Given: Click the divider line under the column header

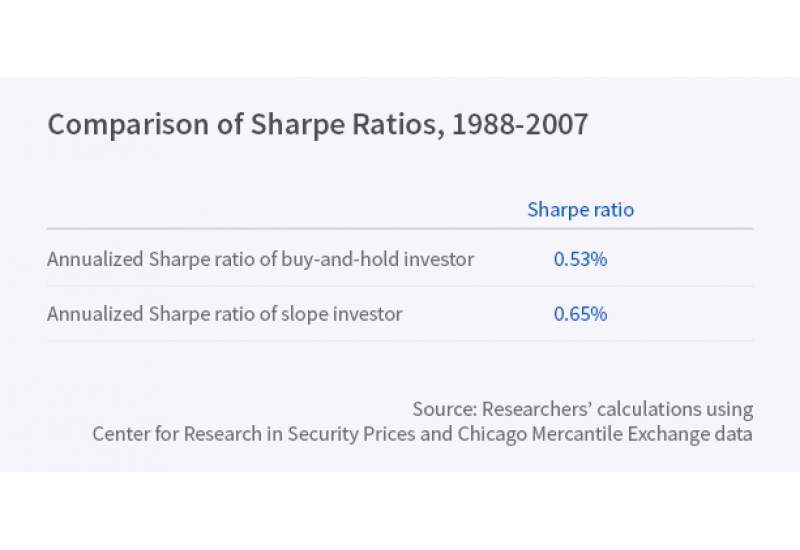Looking at the screenshot, I should coord(400,229).
